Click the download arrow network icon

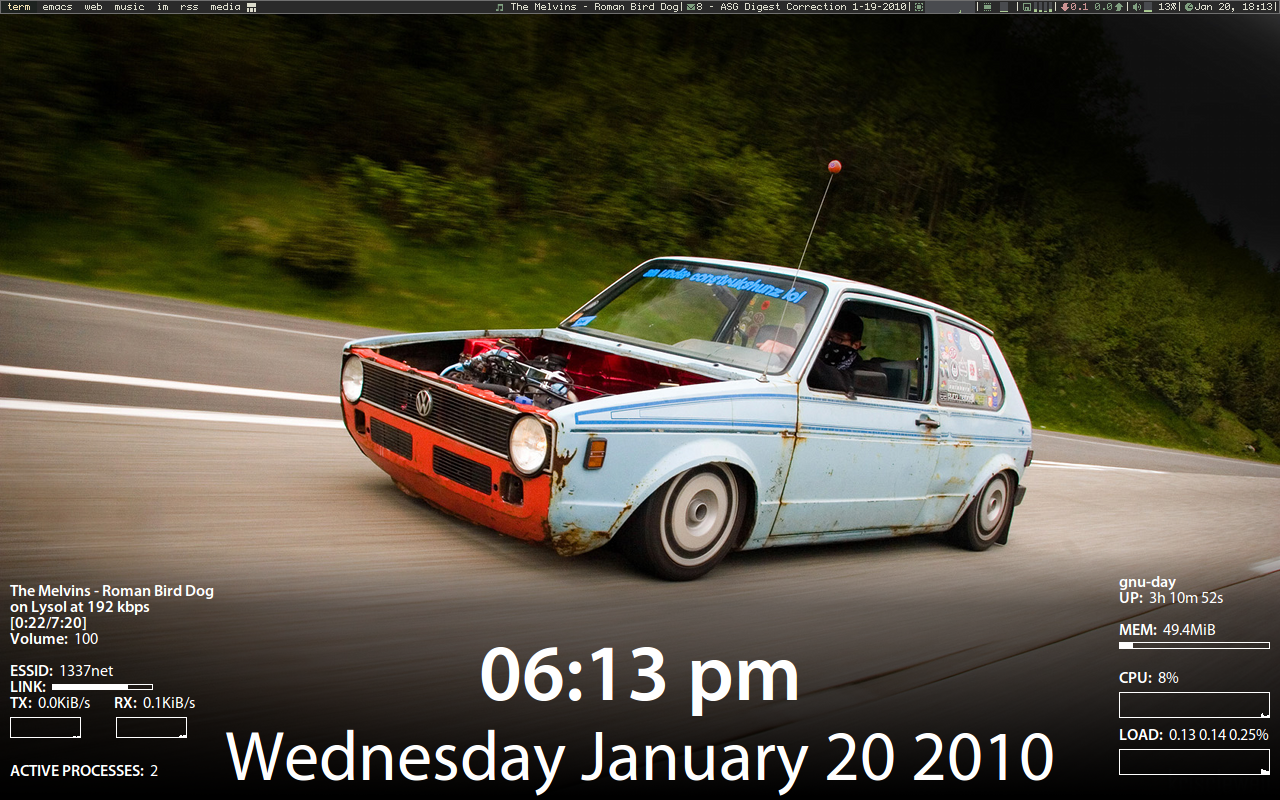1066,7
